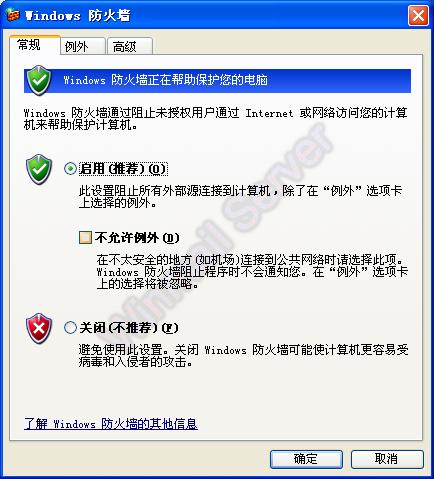
Task: Select the 常规 tab
Action: [x=35, y=45]
